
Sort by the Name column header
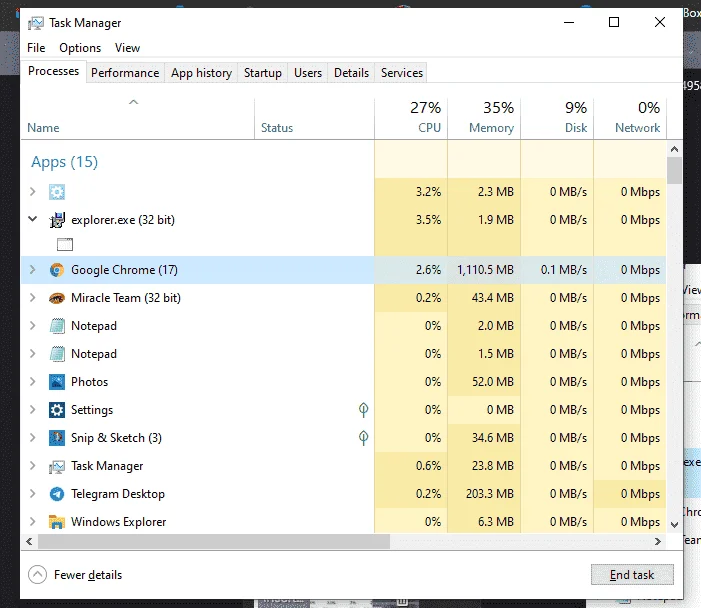pos(138,119)
